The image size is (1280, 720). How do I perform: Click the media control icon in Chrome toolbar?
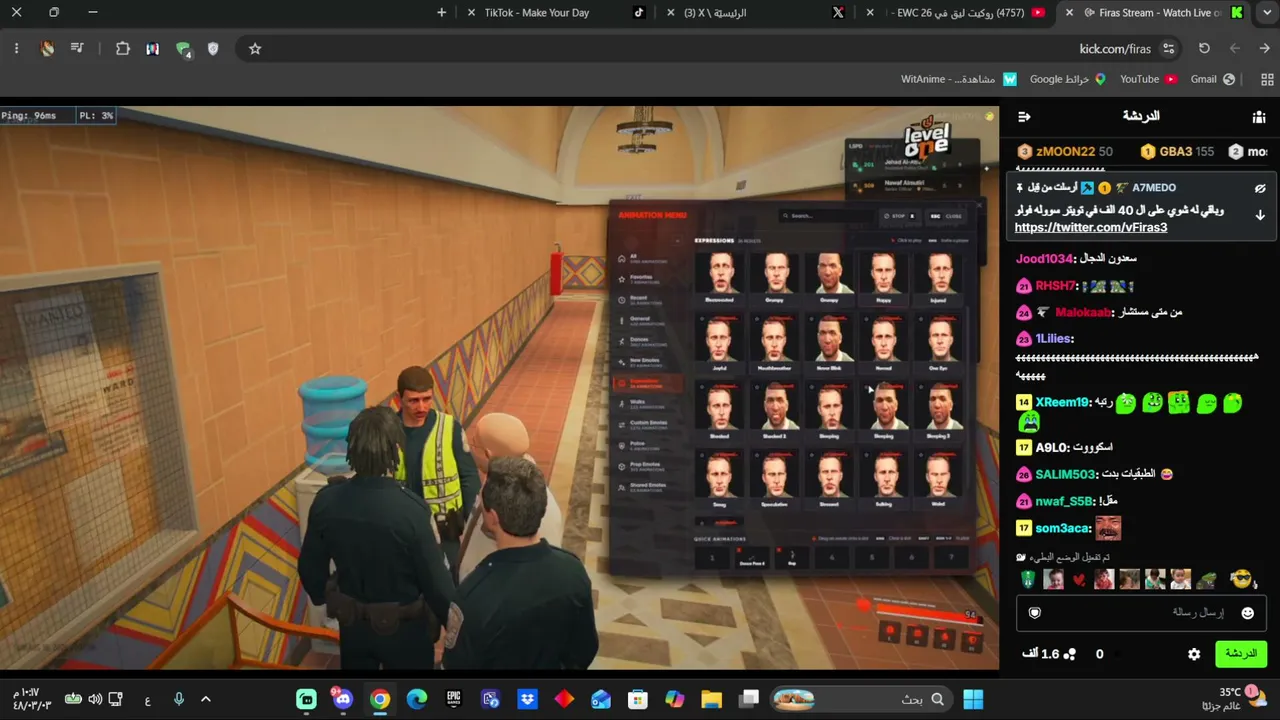(x=77, y=49)
